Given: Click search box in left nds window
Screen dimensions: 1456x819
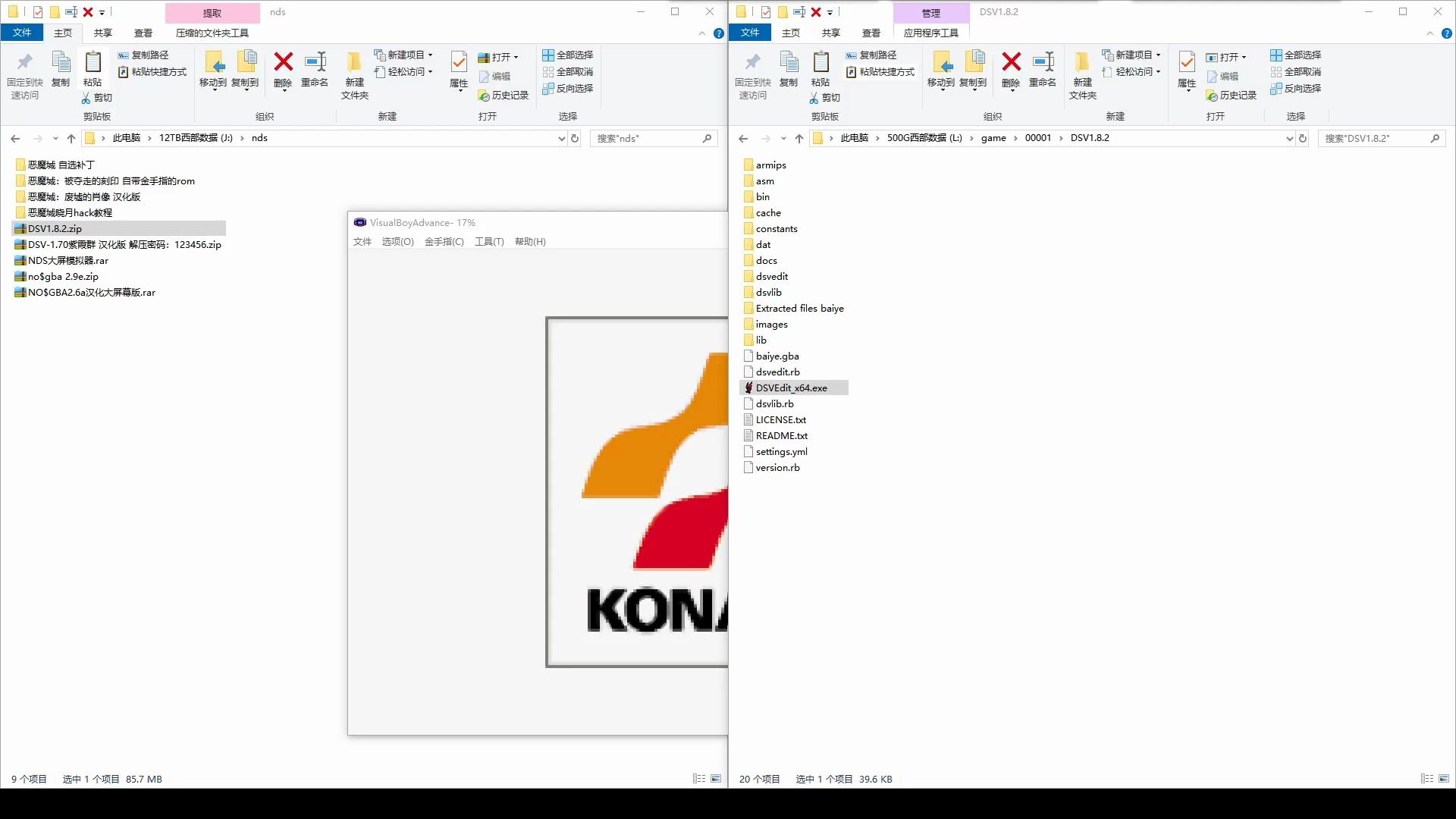Looking at the screenshot, I should [x=654, y=138].
